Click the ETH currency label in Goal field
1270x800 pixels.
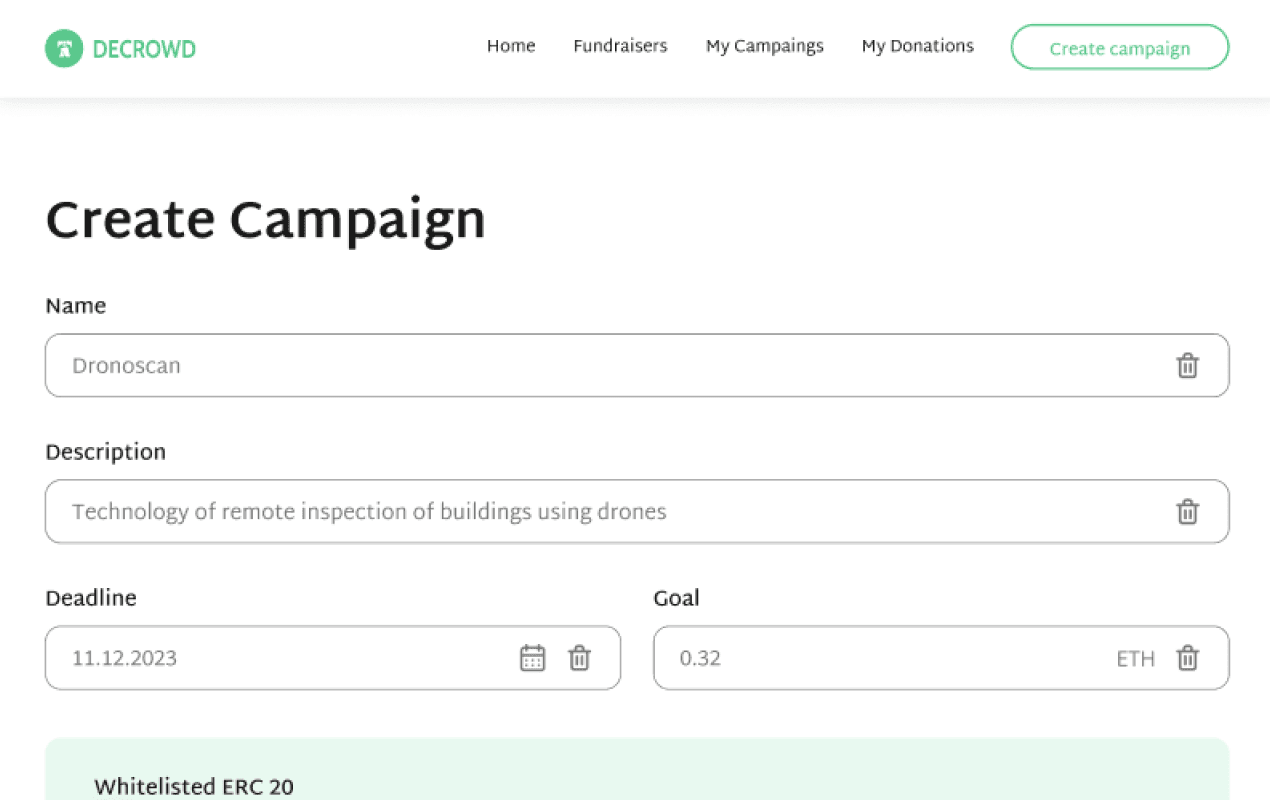pos(1135,658)
